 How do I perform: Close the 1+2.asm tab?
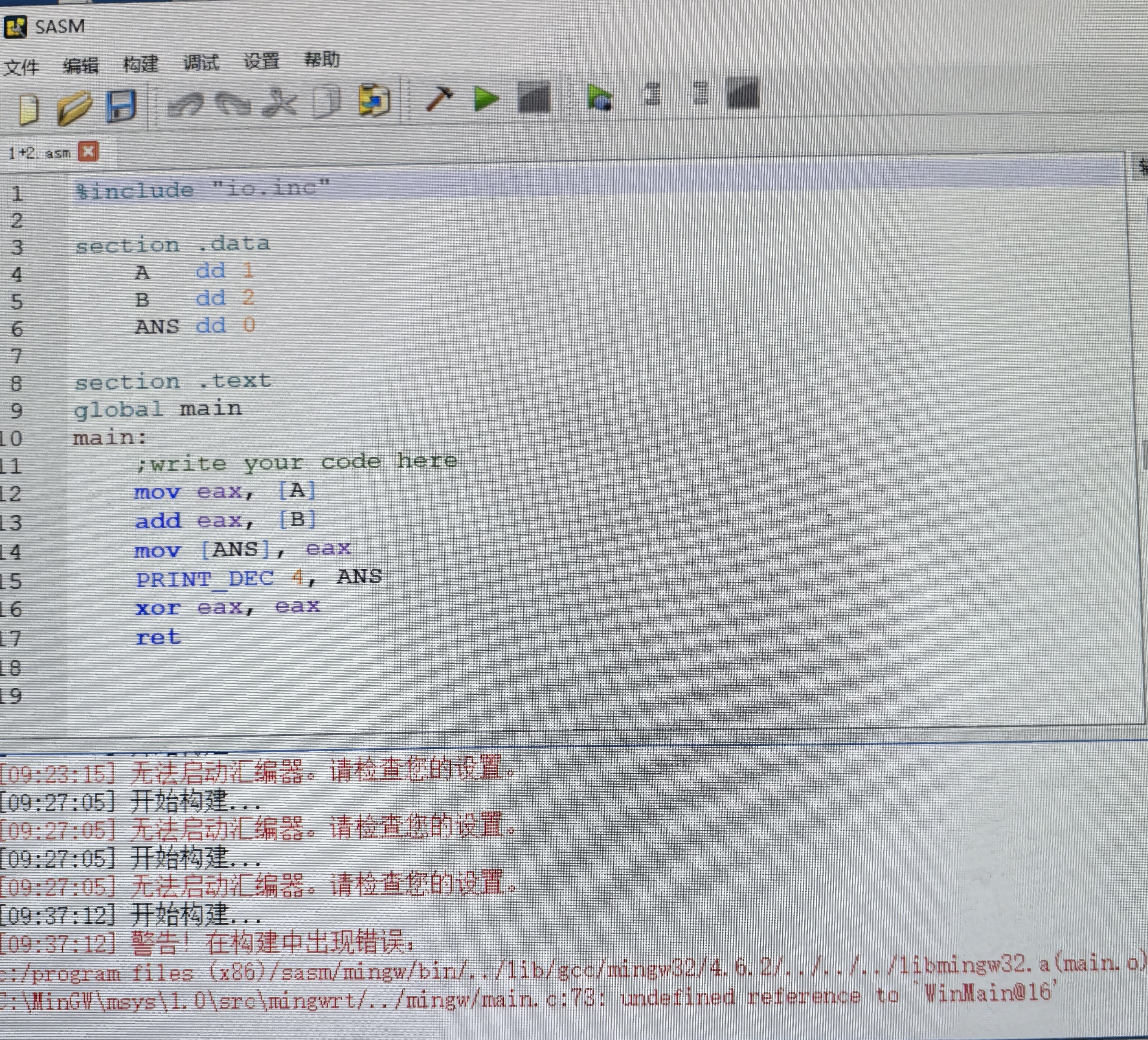[88, 151]
